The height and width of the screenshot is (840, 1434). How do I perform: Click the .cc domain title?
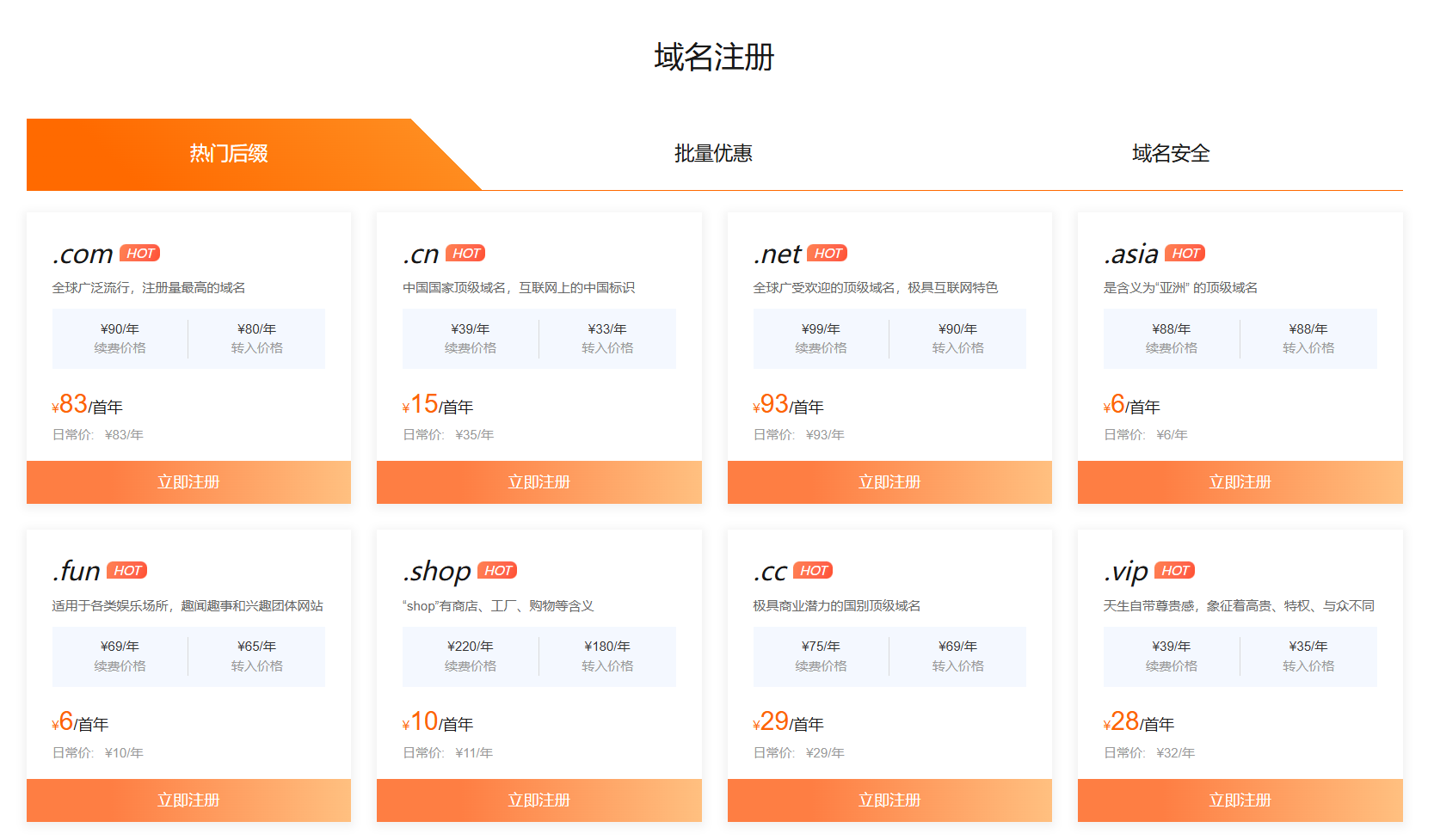tap(770, 572)
